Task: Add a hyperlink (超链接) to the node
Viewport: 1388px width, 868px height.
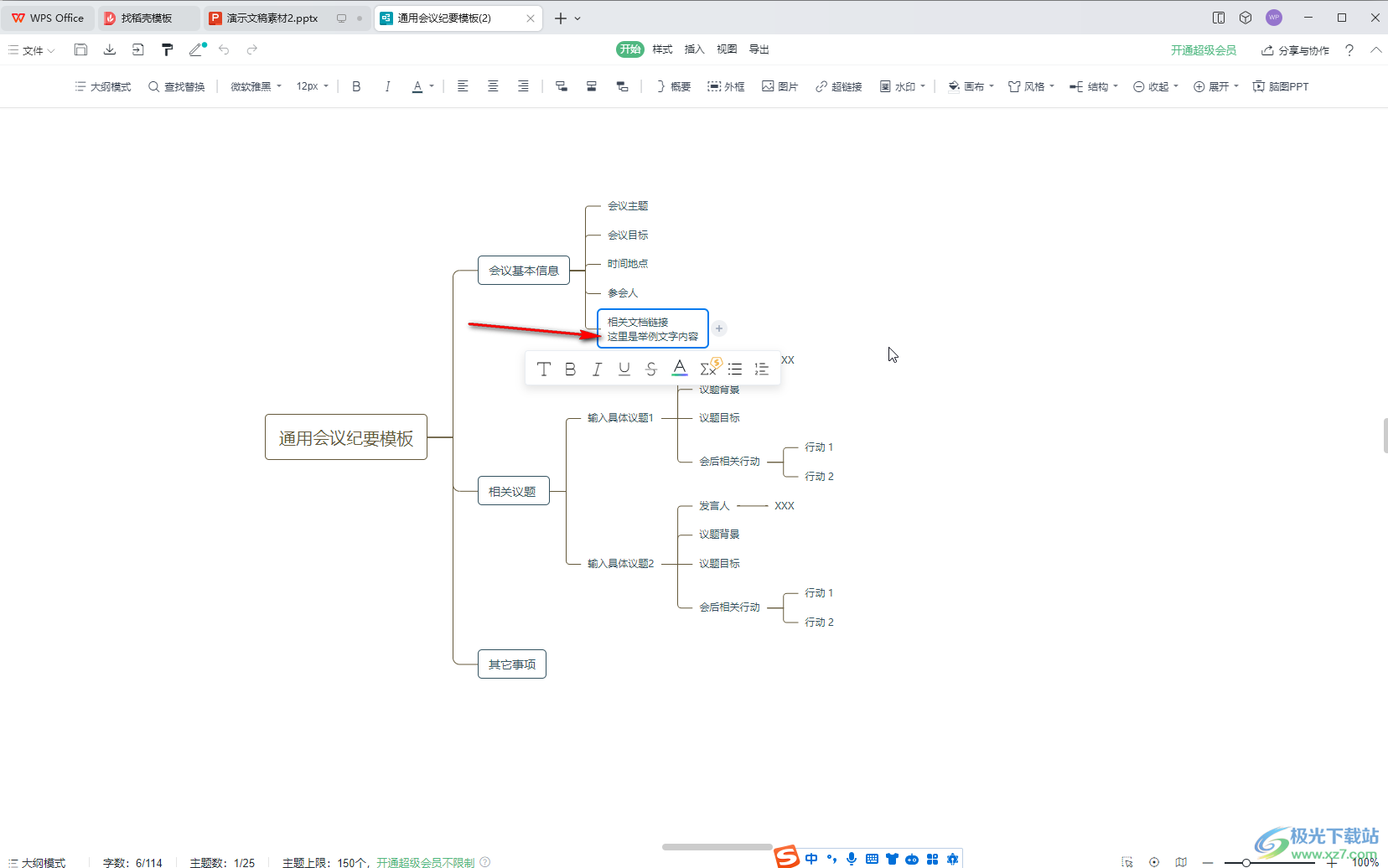Action: (839, 86)
